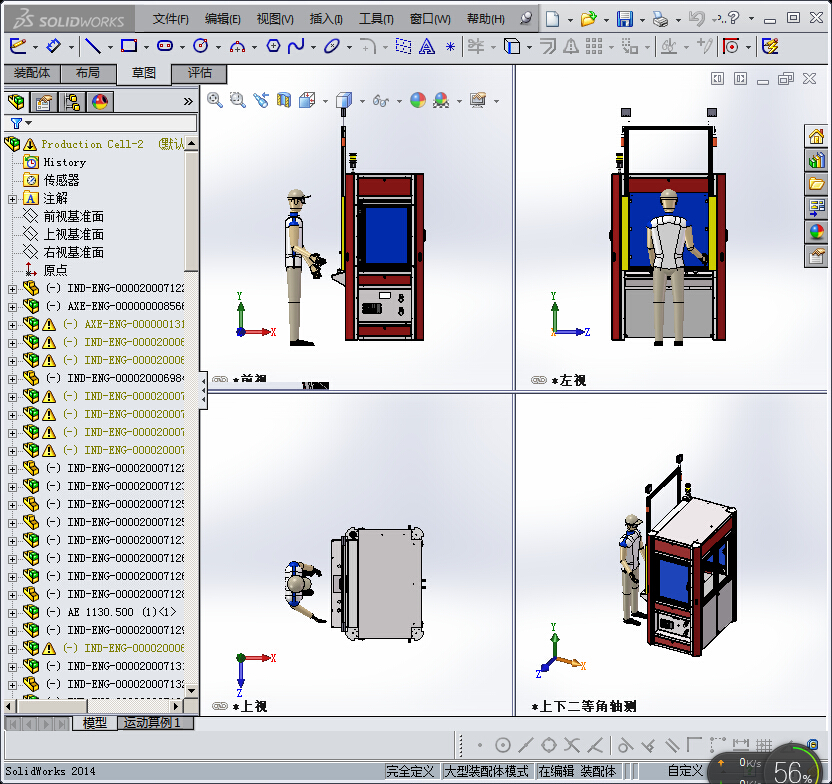Screen dimensions: 832x784
Task: Open FeatureManager design tree tab
Action: point(16,101)
